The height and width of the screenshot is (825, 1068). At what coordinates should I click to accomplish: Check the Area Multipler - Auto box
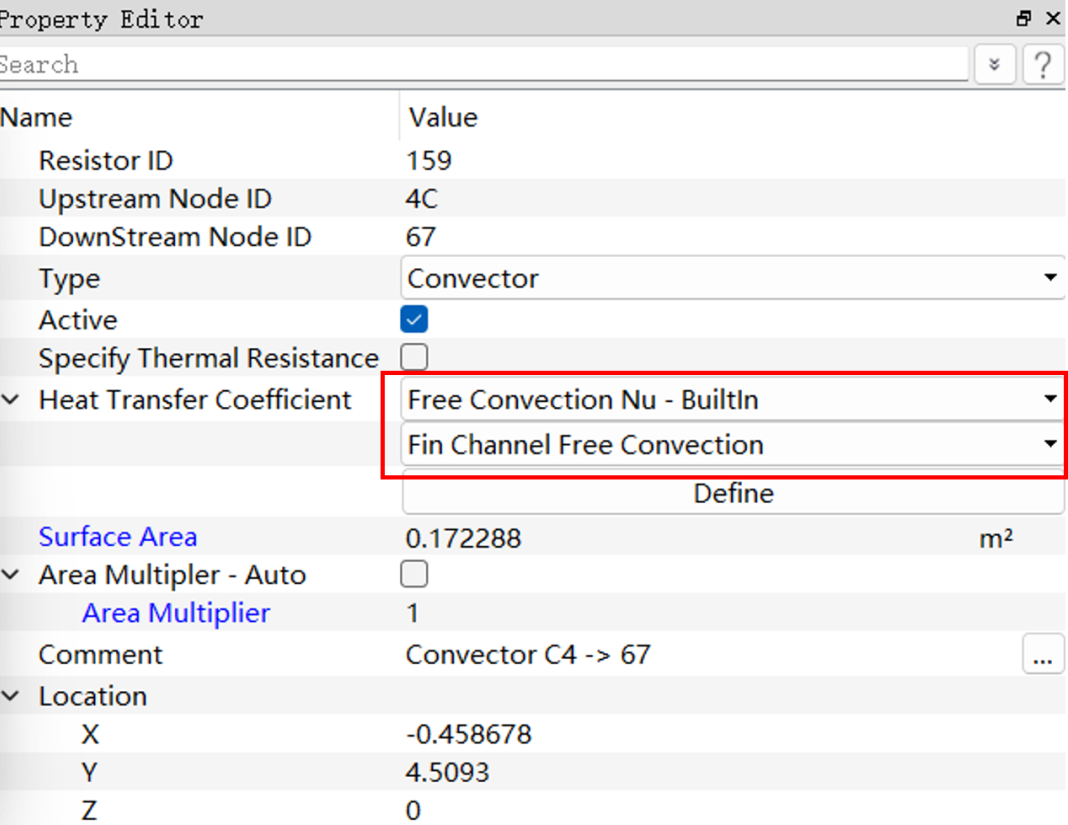pyautogui.click(x=414, y=574)
